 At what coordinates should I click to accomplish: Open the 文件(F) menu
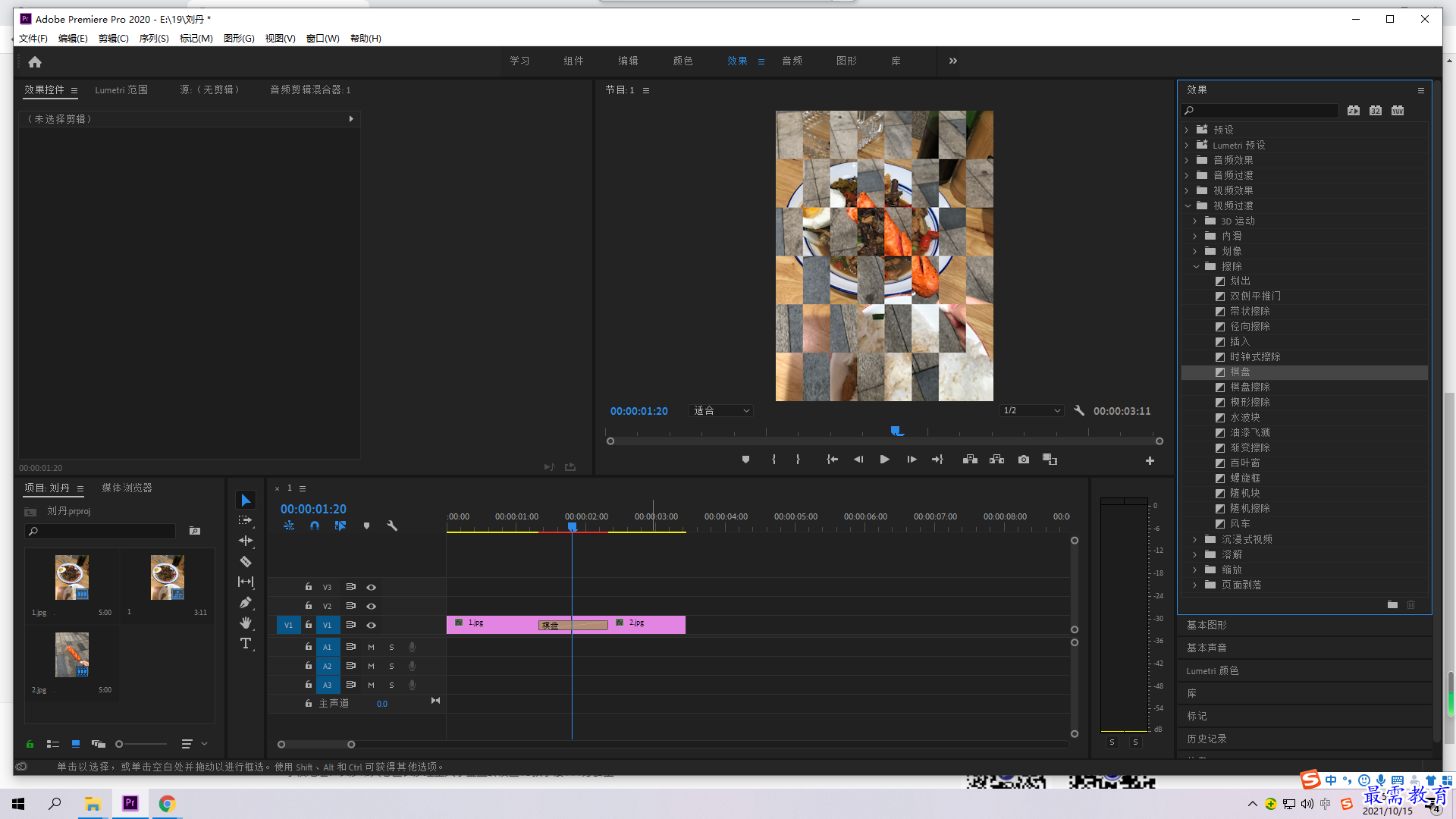point(33,38)
